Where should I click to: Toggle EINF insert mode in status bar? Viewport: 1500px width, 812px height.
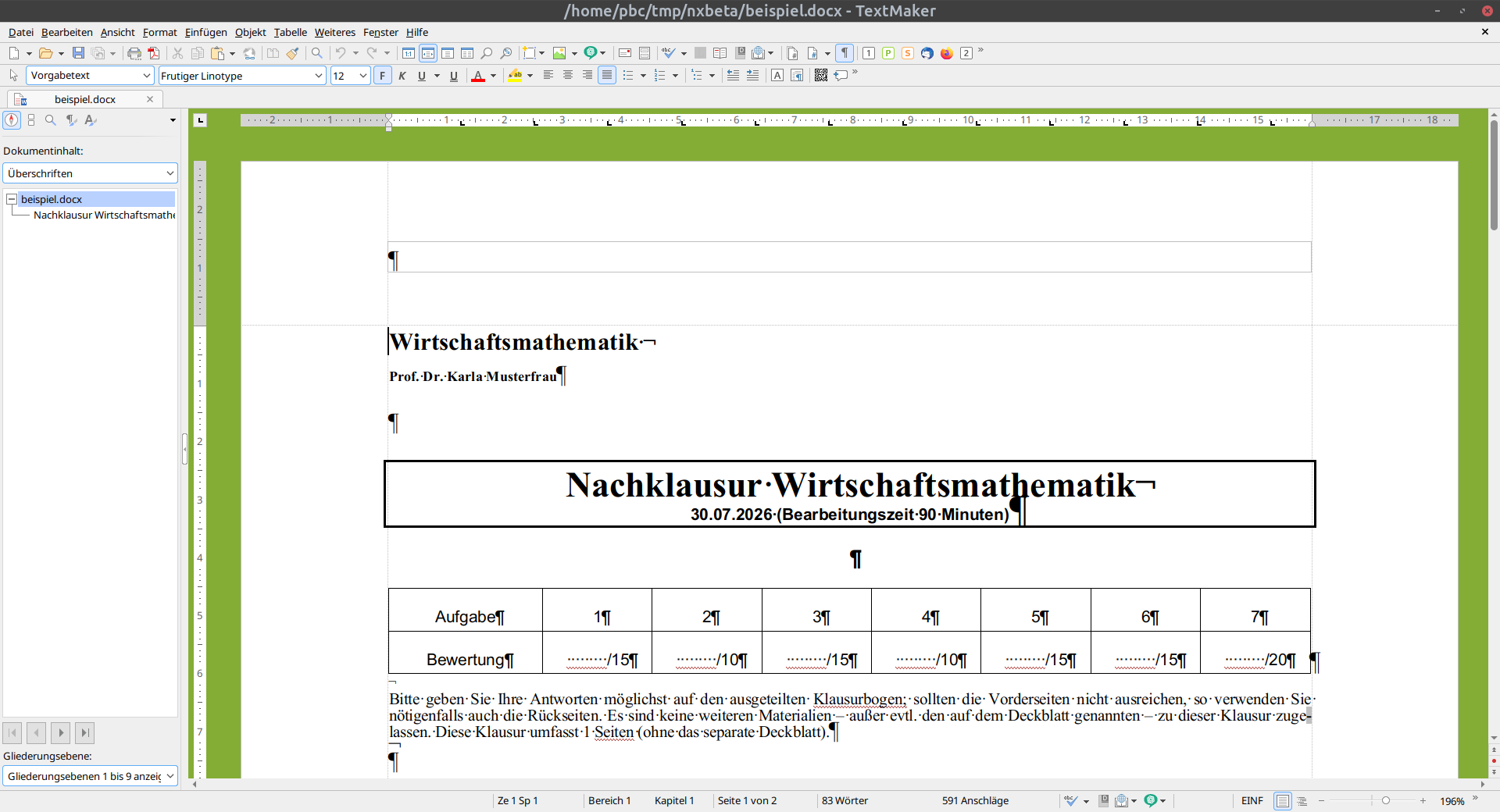(1252, 800)
